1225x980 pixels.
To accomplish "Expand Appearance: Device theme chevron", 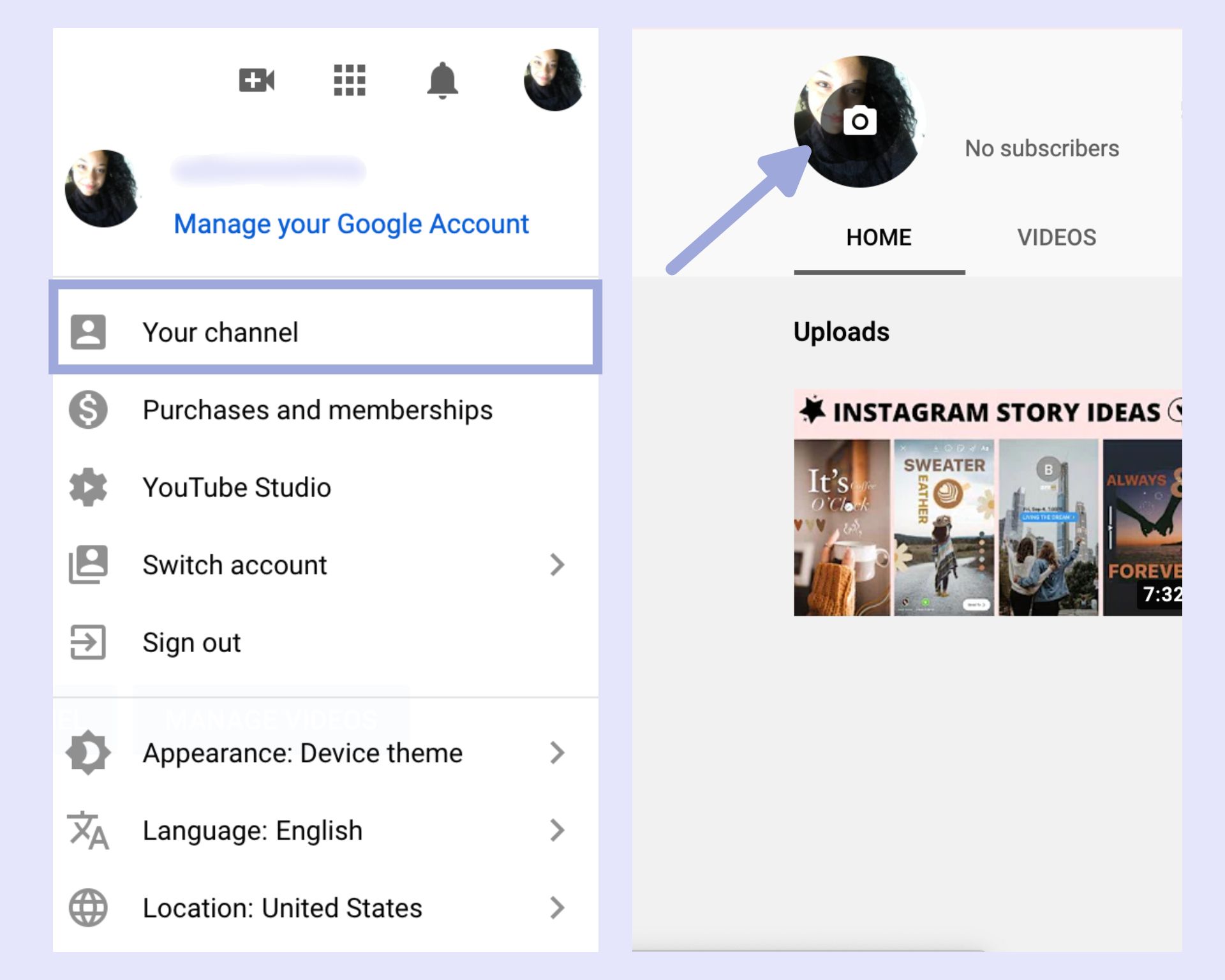I will (x=557, y=753).
